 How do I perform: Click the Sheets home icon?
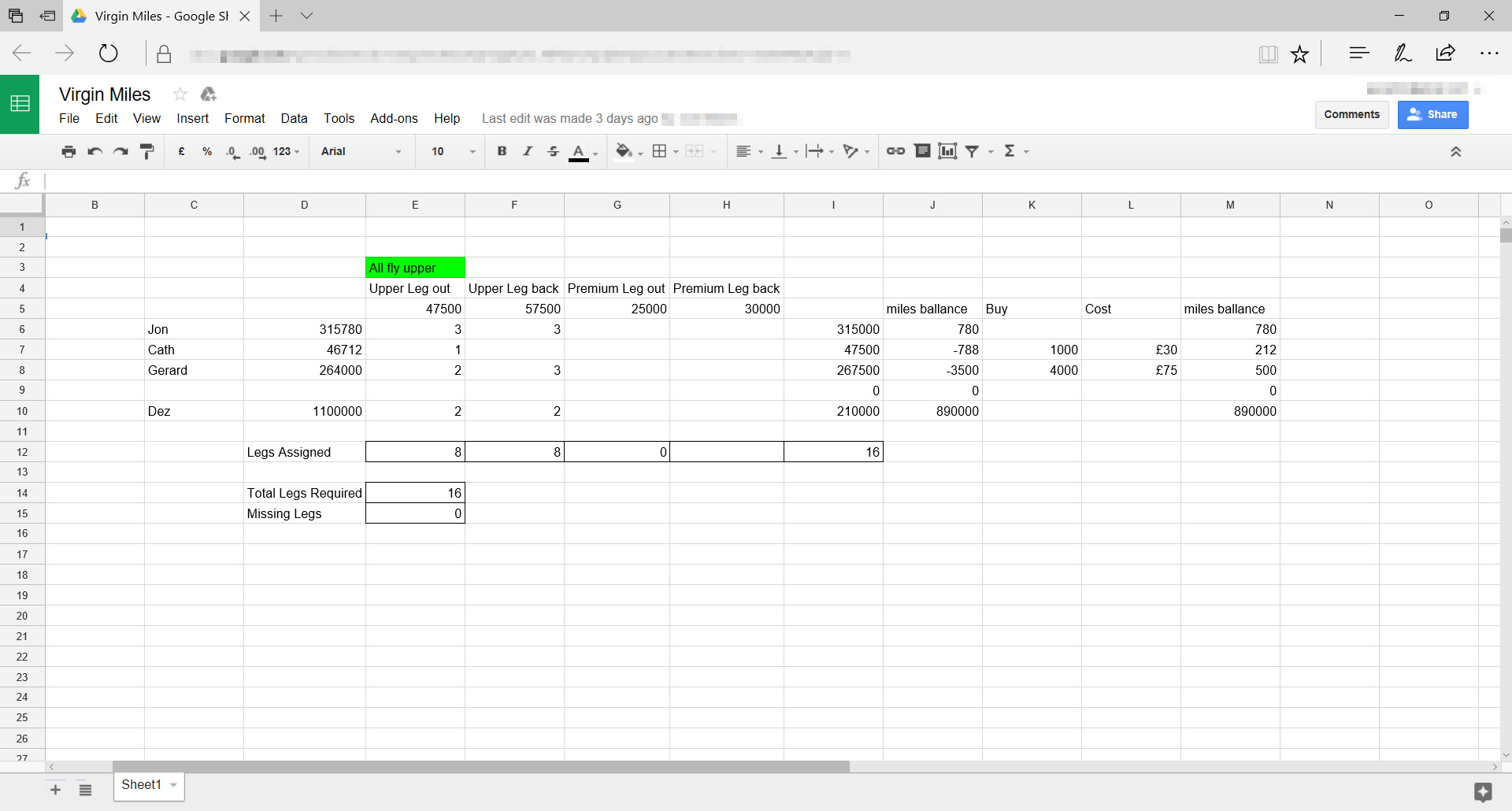[x=20, y=104]
